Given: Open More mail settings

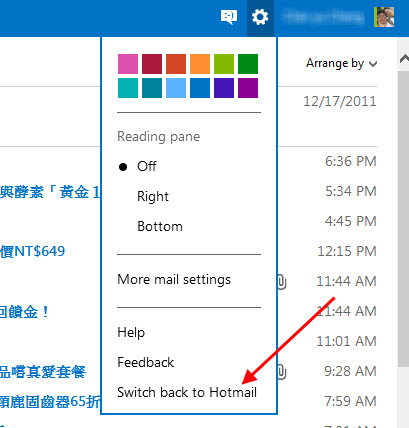Looking at the screenshot, I should (174, 279).
